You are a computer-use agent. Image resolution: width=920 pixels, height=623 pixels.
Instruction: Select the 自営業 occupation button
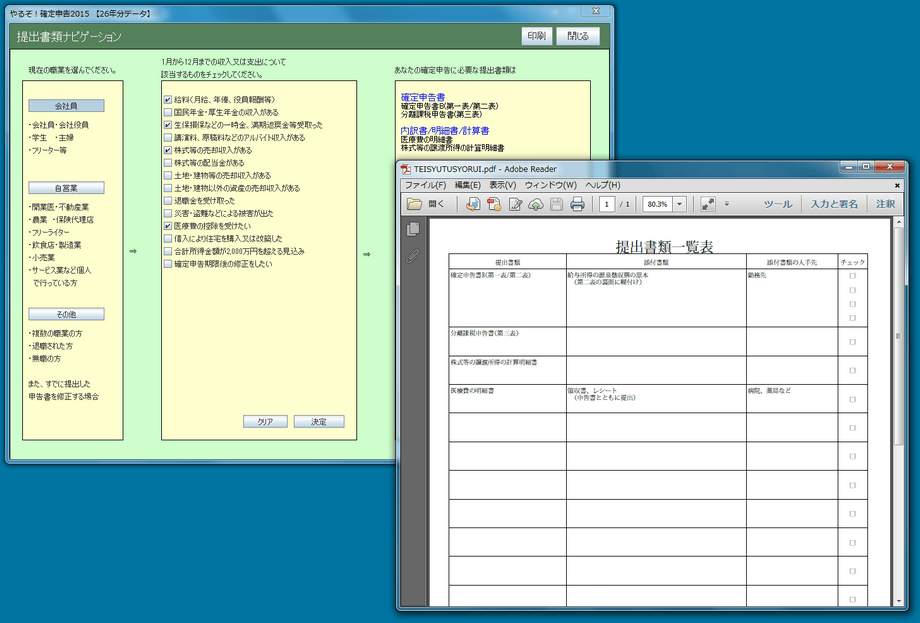click(66, 188)
